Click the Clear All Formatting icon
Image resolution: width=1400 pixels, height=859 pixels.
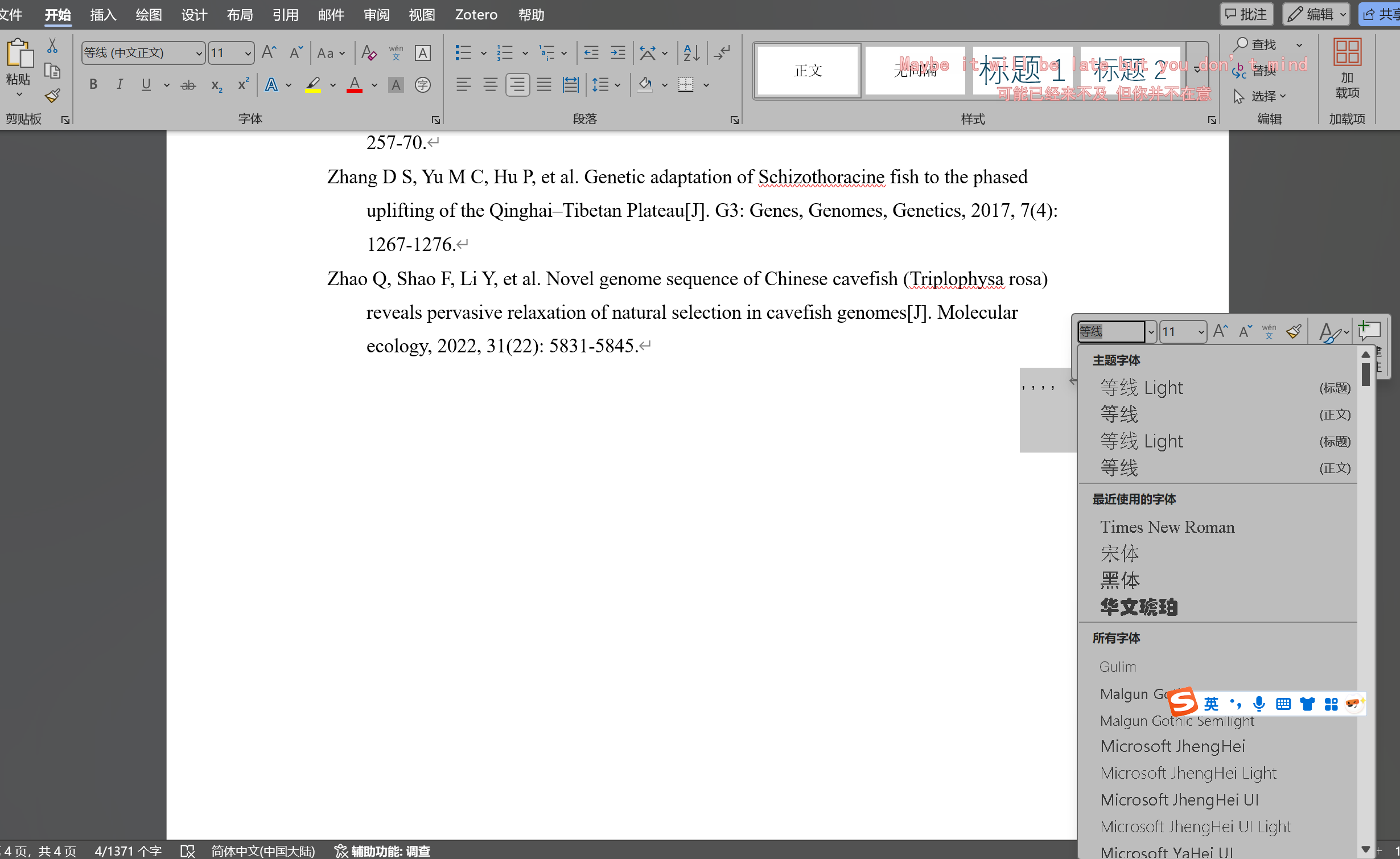[x=369, y=53]
